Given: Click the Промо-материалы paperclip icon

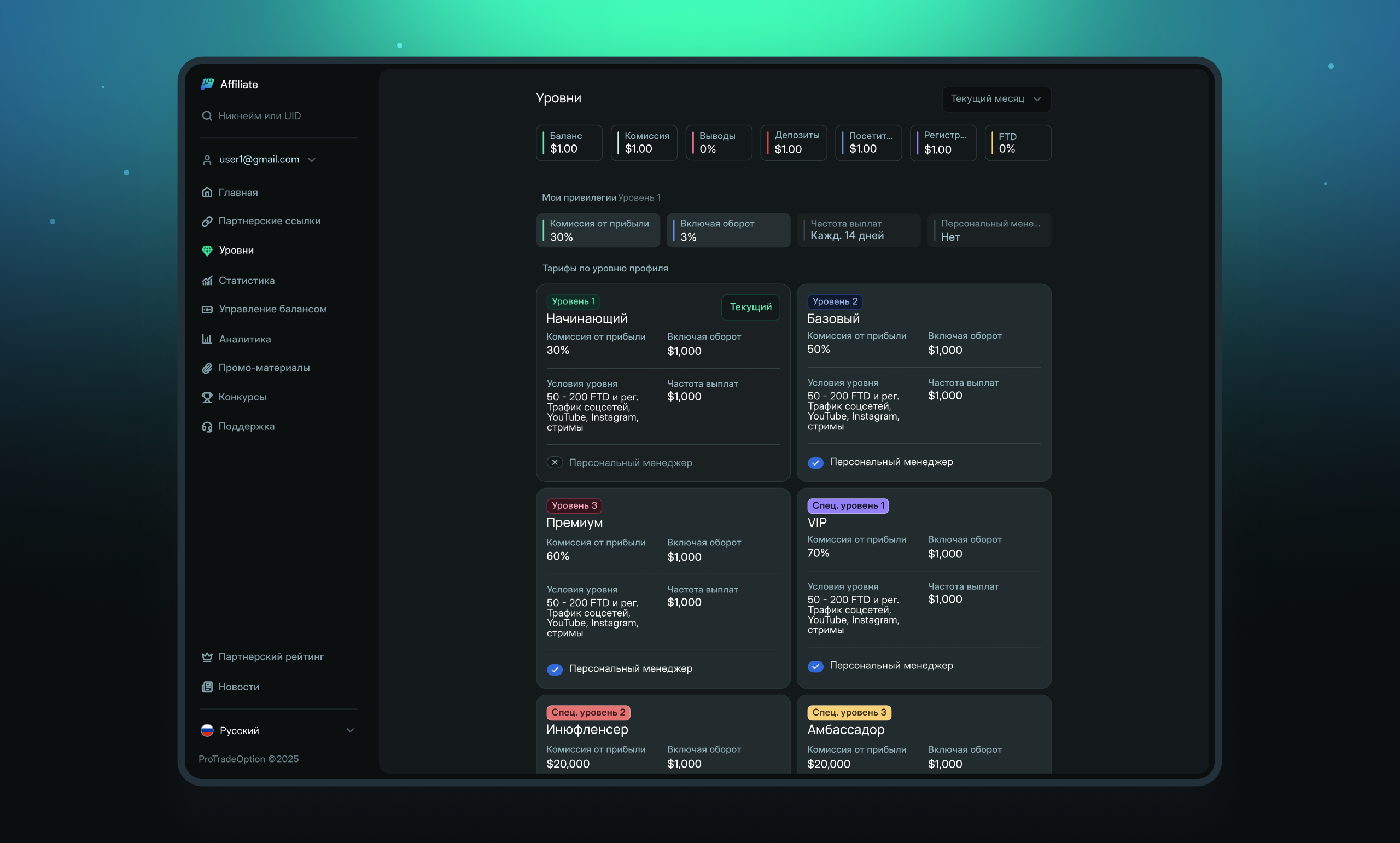Looking at the screenshot, I should [x=207, y=368].
